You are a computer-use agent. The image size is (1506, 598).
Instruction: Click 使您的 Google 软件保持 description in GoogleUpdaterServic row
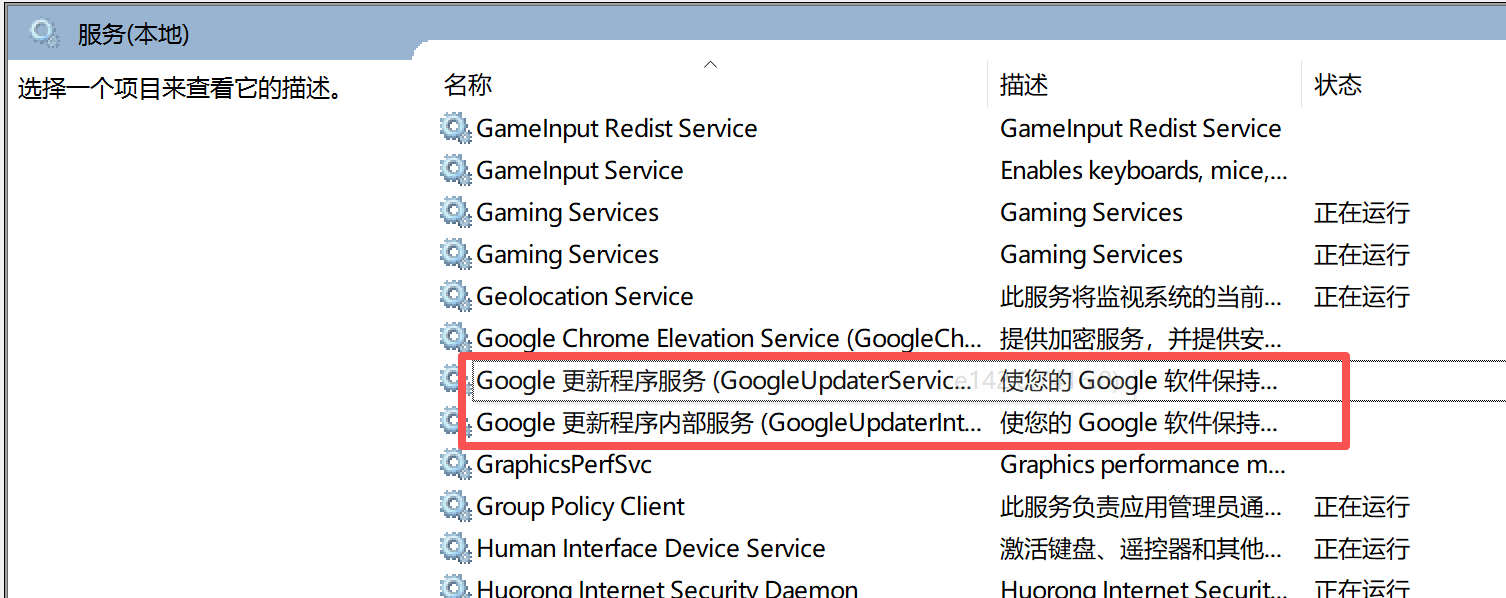tap(1139, 380)
